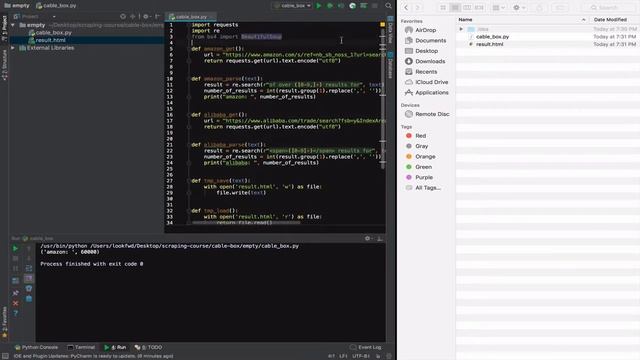Open Downloads in Finder sidebar
640x360 pixels.
point(425,61)
